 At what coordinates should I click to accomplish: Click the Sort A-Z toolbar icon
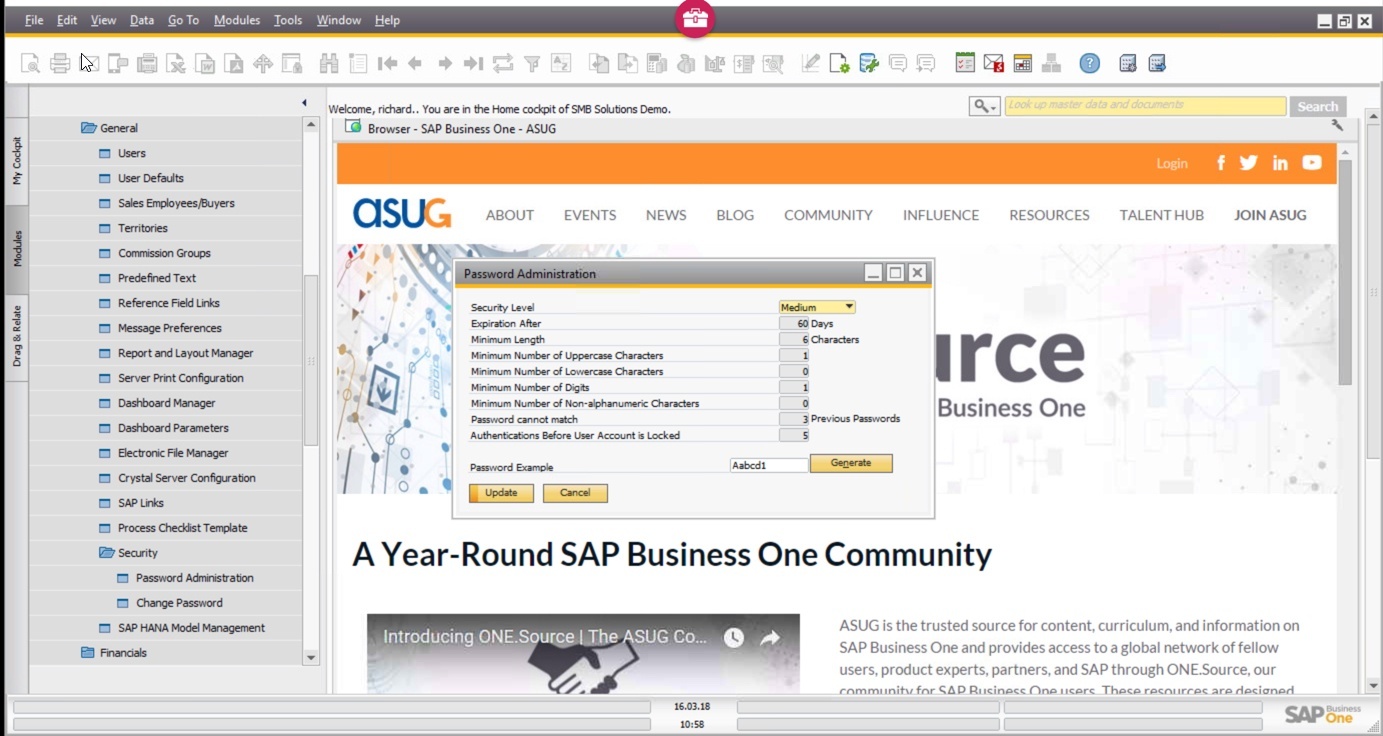pos(561,64)
